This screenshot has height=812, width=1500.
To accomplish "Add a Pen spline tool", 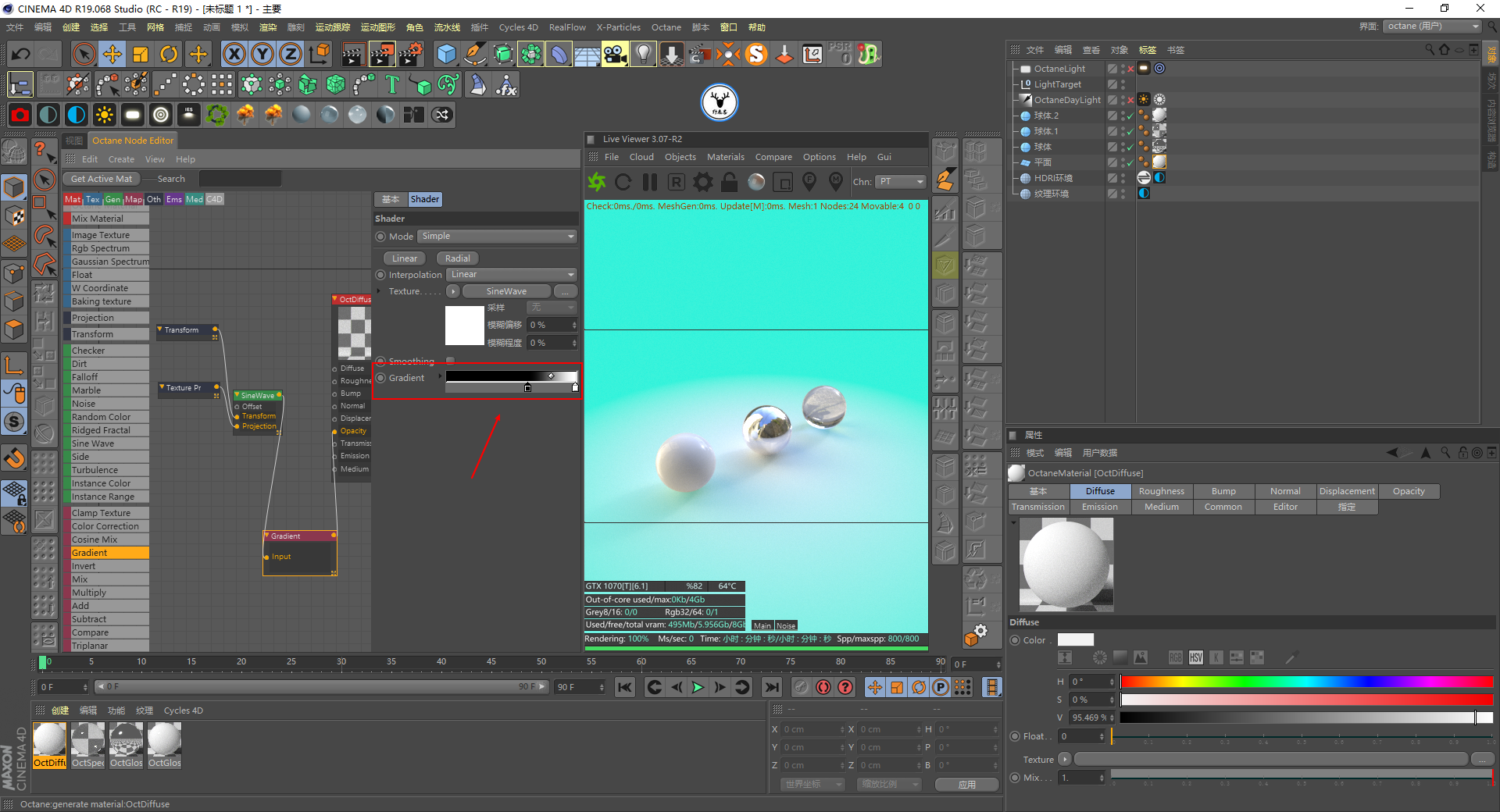I will 474,54.
